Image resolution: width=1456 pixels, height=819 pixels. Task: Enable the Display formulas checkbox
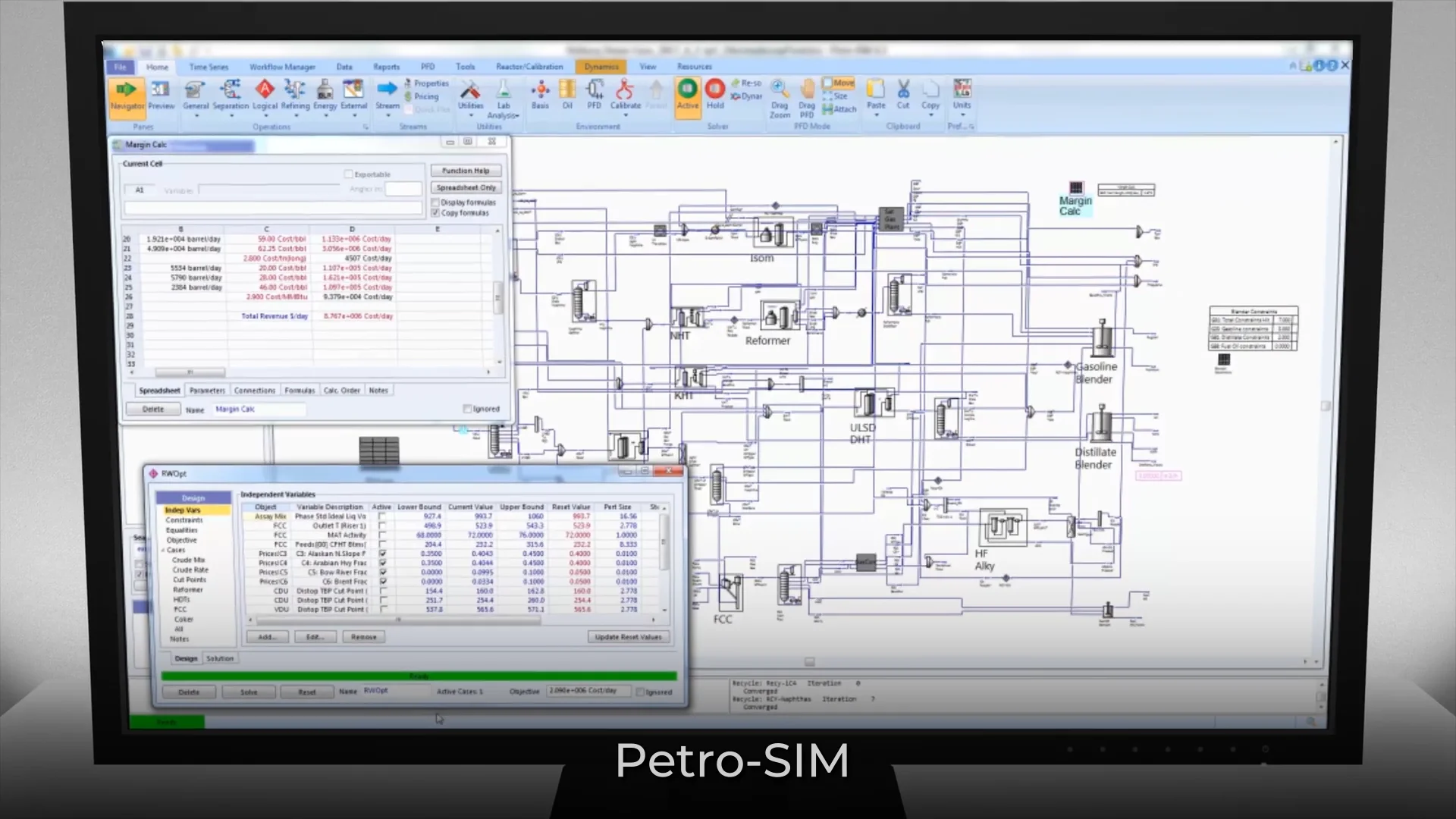[x=436, y=202]
